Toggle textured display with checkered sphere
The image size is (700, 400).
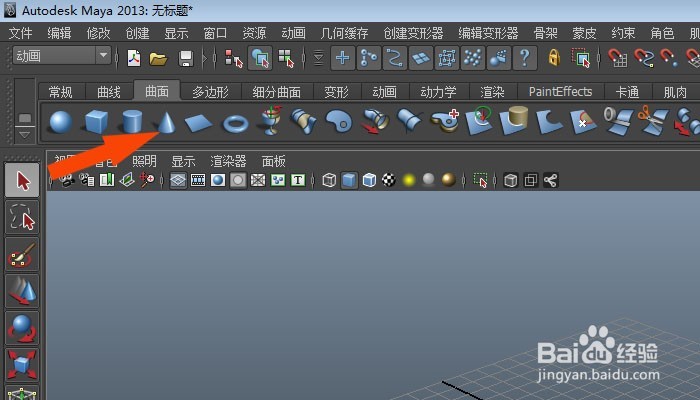click(x=389, y=180)
